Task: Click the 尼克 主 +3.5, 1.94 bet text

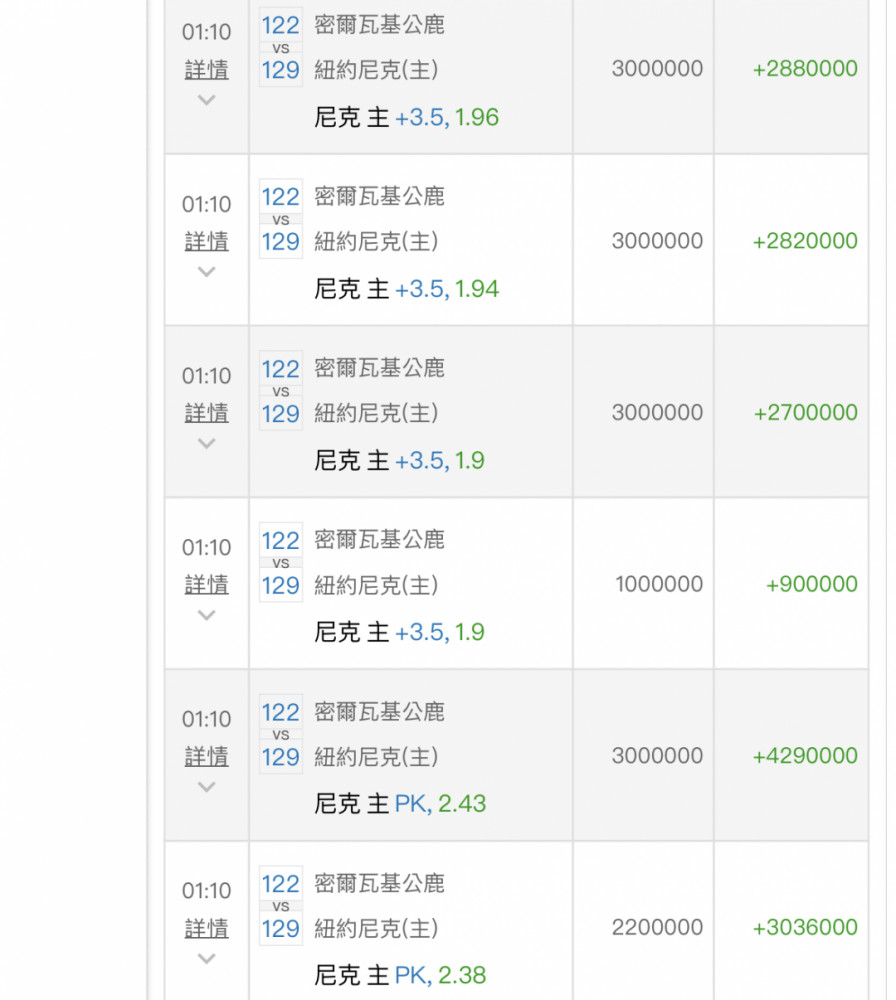Action: tap(407, 290)
